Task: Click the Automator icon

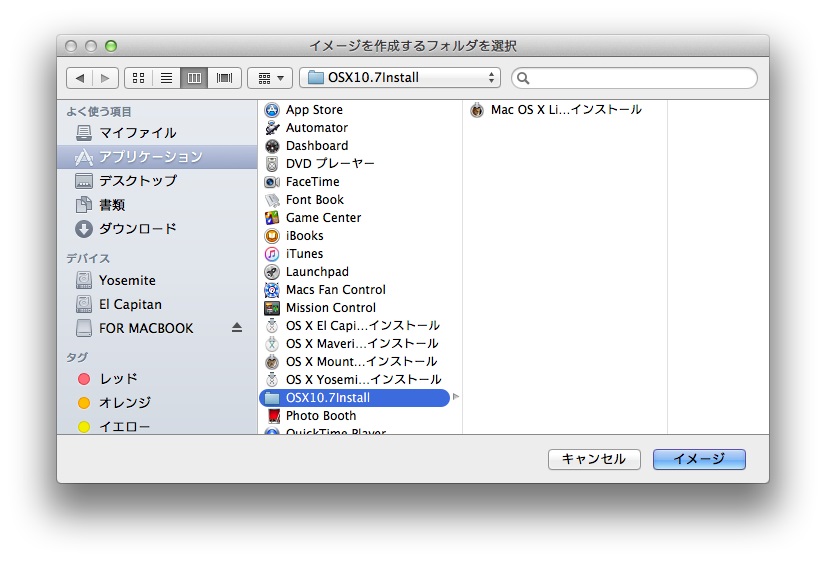Action: pyautogui.click(x=272, y=128)
